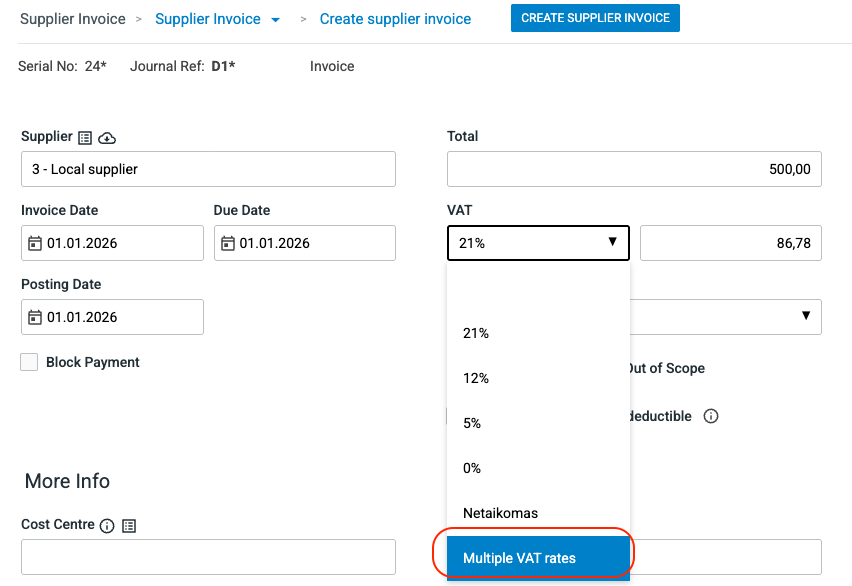Open the Due Date calendar icon
This screenshot has width=852, height=586.
(x=228, y=243)
